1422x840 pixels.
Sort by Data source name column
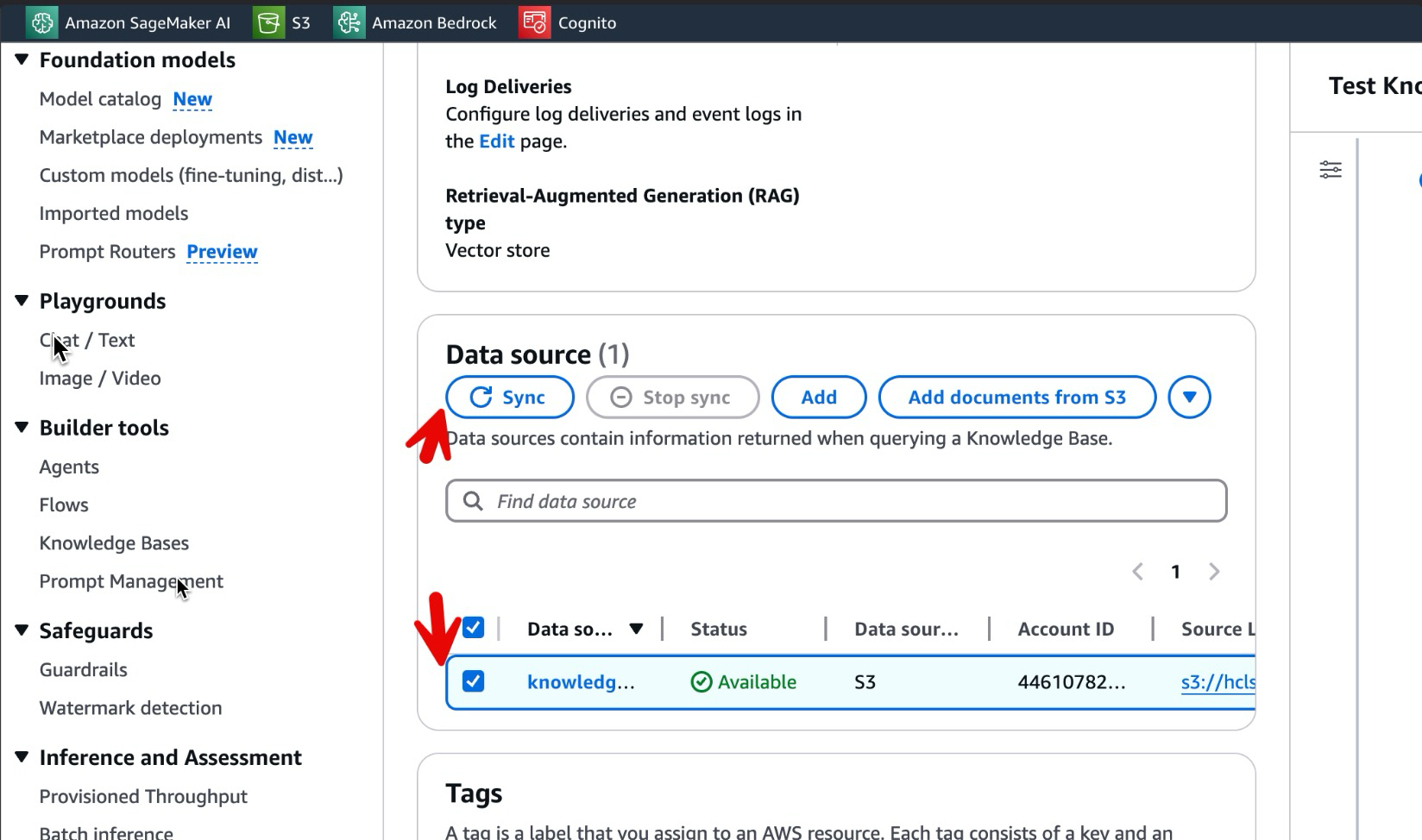pos(636,630)
